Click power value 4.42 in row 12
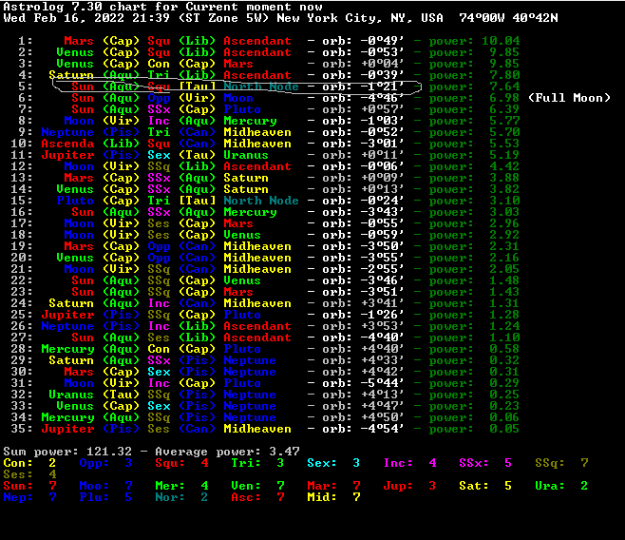This screenshot has width=625, height=540. (x=504, y=167)
